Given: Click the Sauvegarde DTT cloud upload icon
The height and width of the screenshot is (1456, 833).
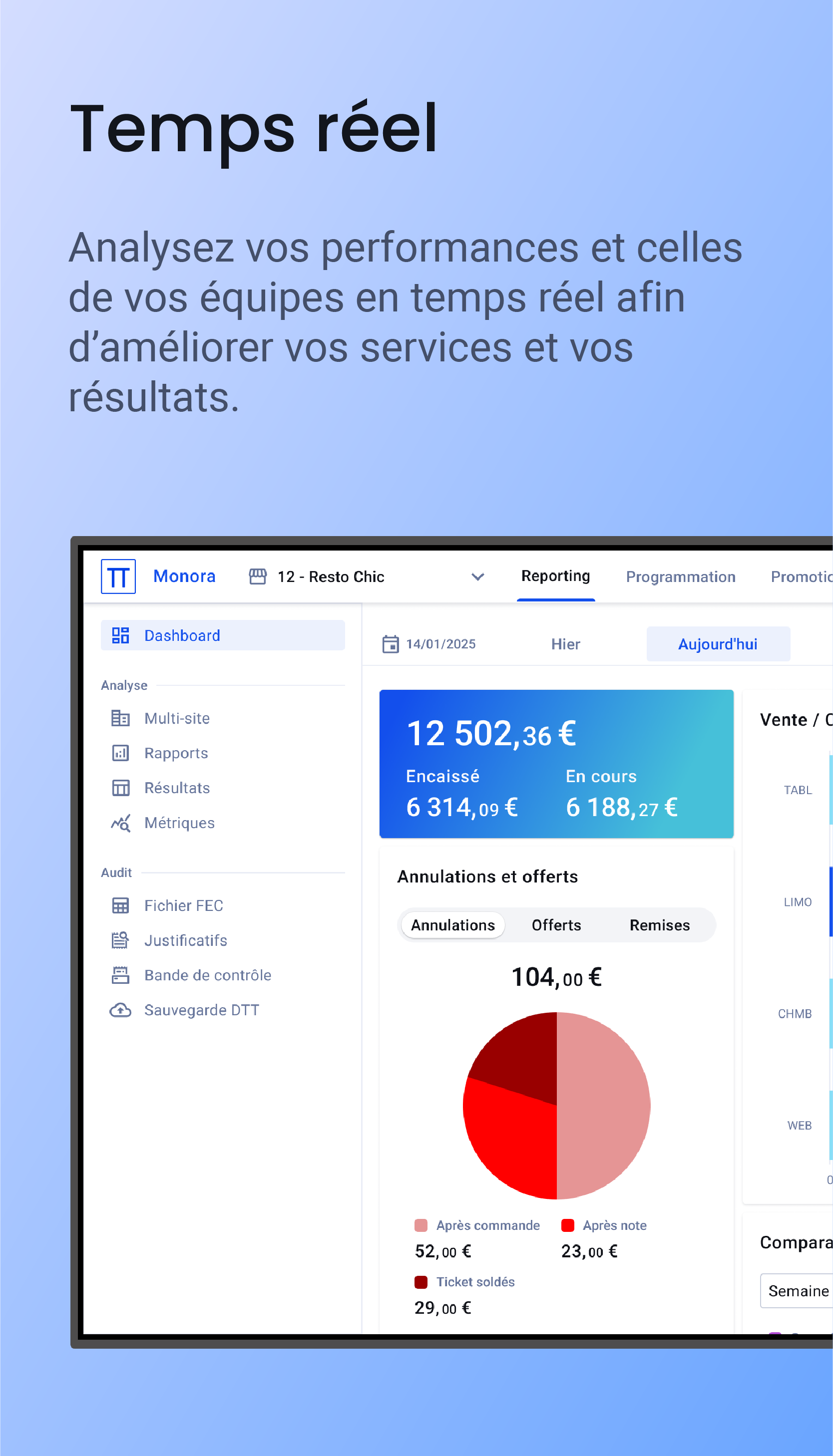Looking at the screenshot, I should (120, 1010).
